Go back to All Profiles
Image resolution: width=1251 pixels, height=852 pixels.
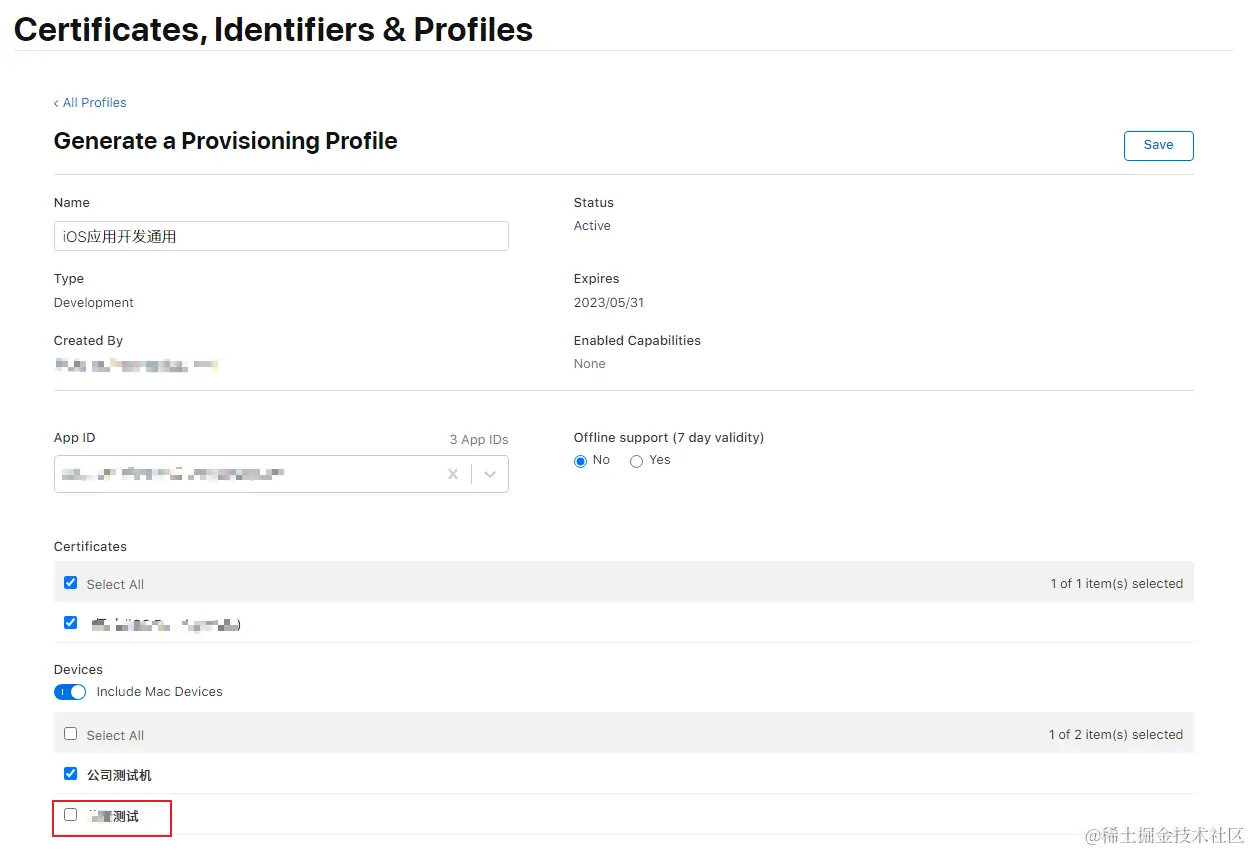(90, 103)
